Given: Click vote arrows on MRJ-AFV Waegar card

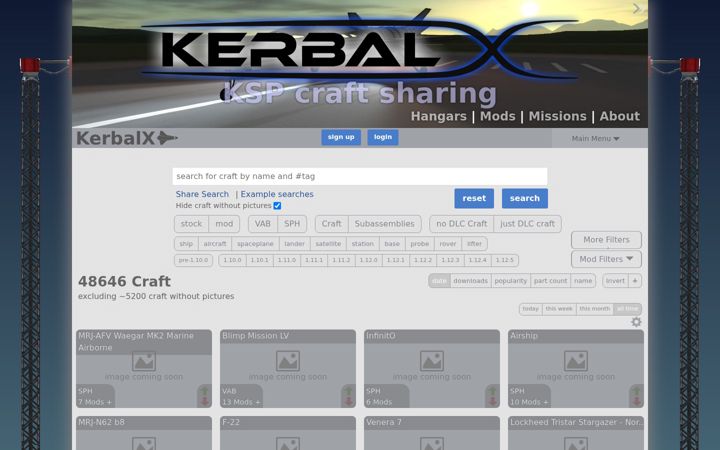Looking at the screenshot, I should pyautogui.click(x=205, y=396).
